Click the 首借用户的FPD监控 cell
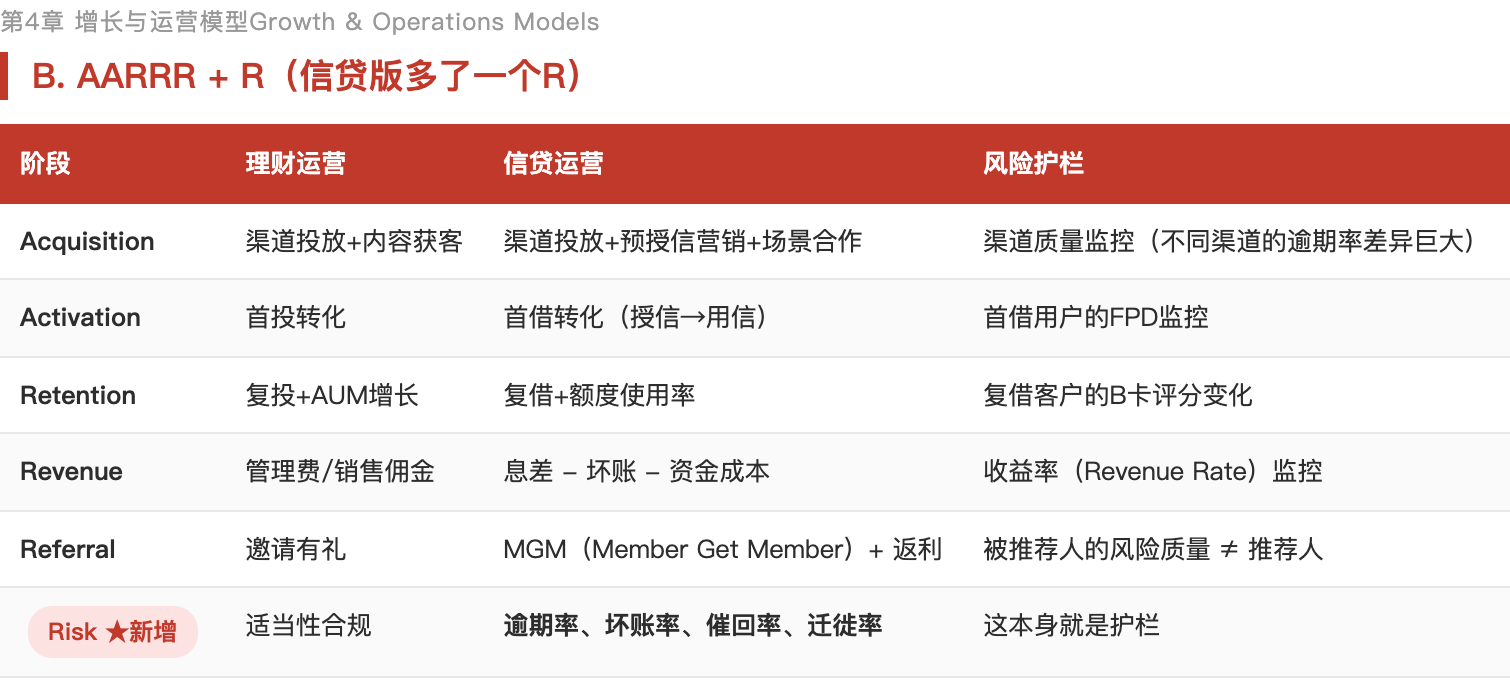Image resolution: width=1510 pixels, height=680 pixels. pos(1096,318)
